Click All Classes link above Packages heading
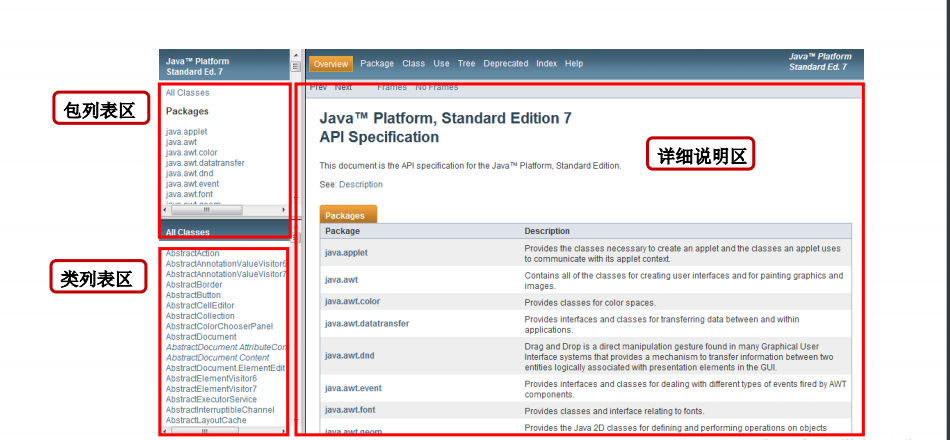Screen dimensions: 950x440 tap(188, 93)
